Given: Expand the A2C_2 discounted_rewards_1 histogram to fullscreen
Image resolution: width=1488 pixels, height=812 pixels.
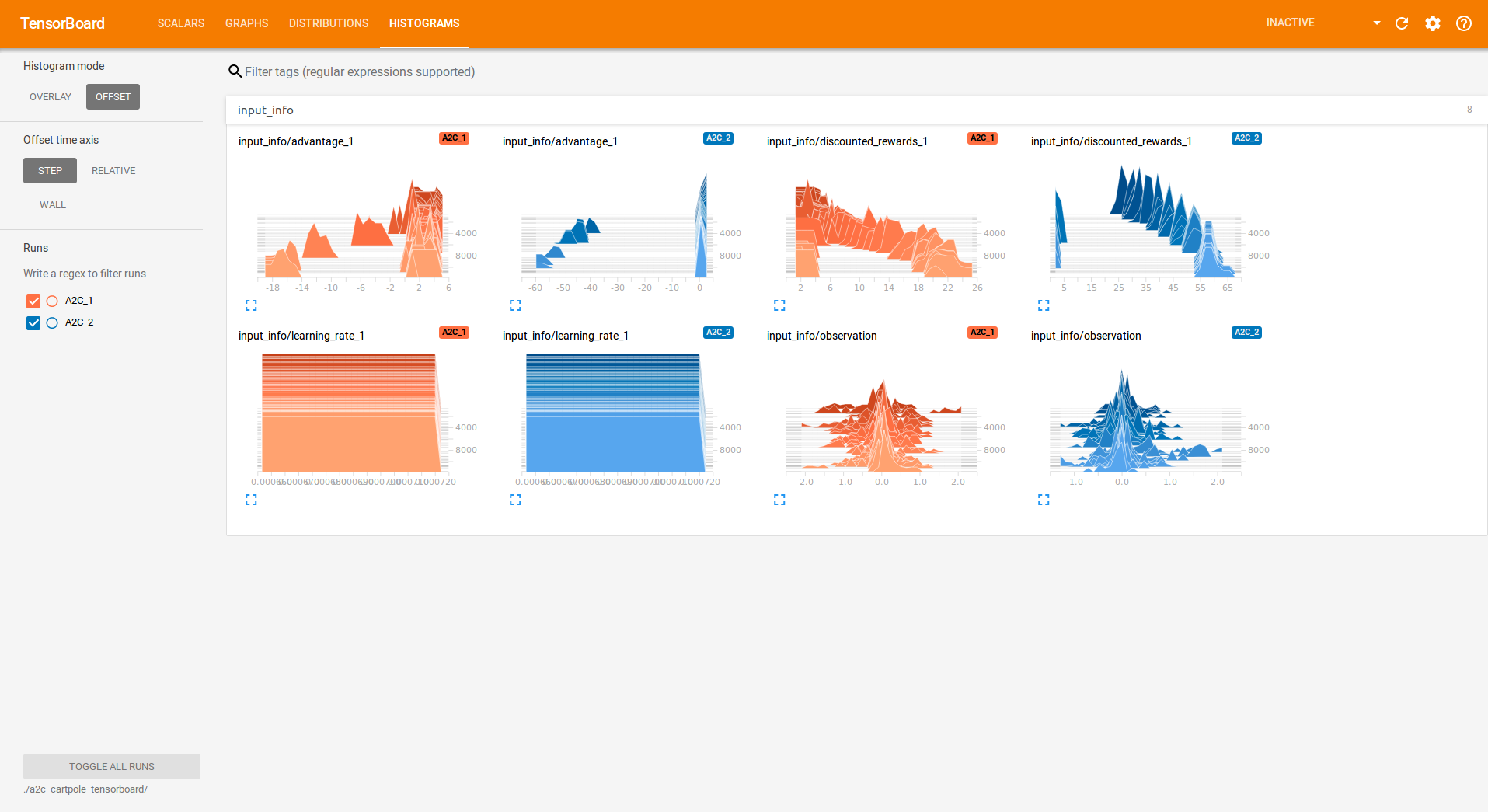Looking at the screenshot, I should coord(1044,305).
